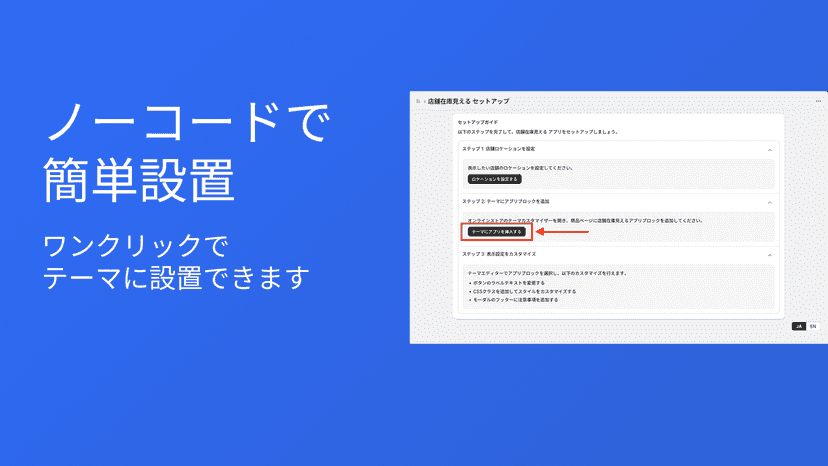
Task: Click the CSSクラスを追加してスタイルをカスタマイズする bullet
Action: 524,291
